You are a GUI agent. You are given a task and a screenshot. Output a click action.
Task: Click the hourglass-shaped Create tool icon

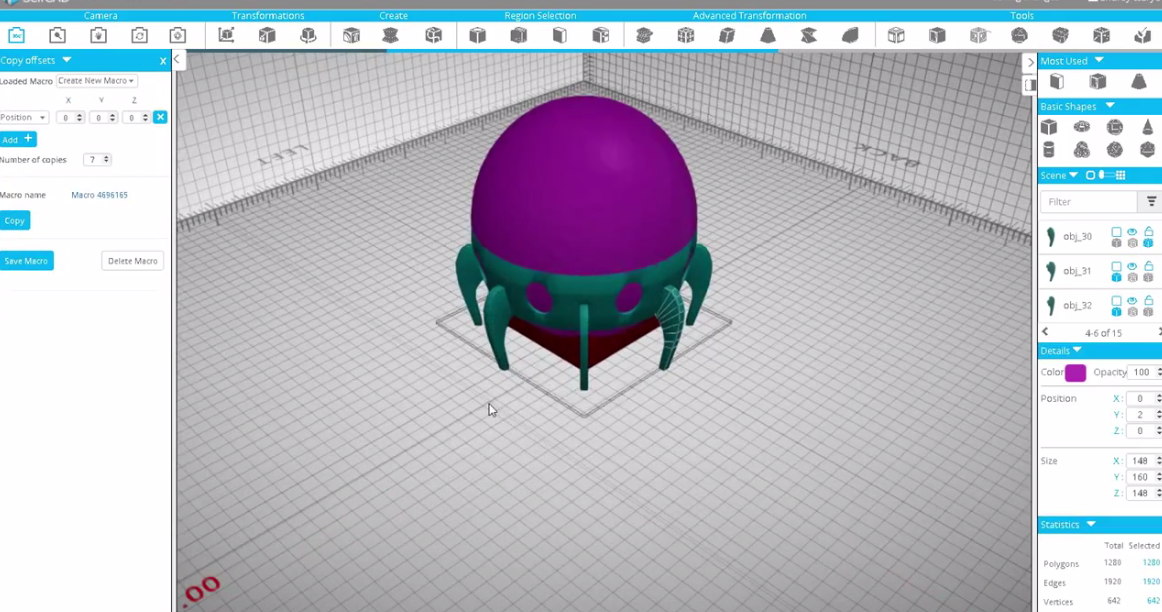(391, 35)
